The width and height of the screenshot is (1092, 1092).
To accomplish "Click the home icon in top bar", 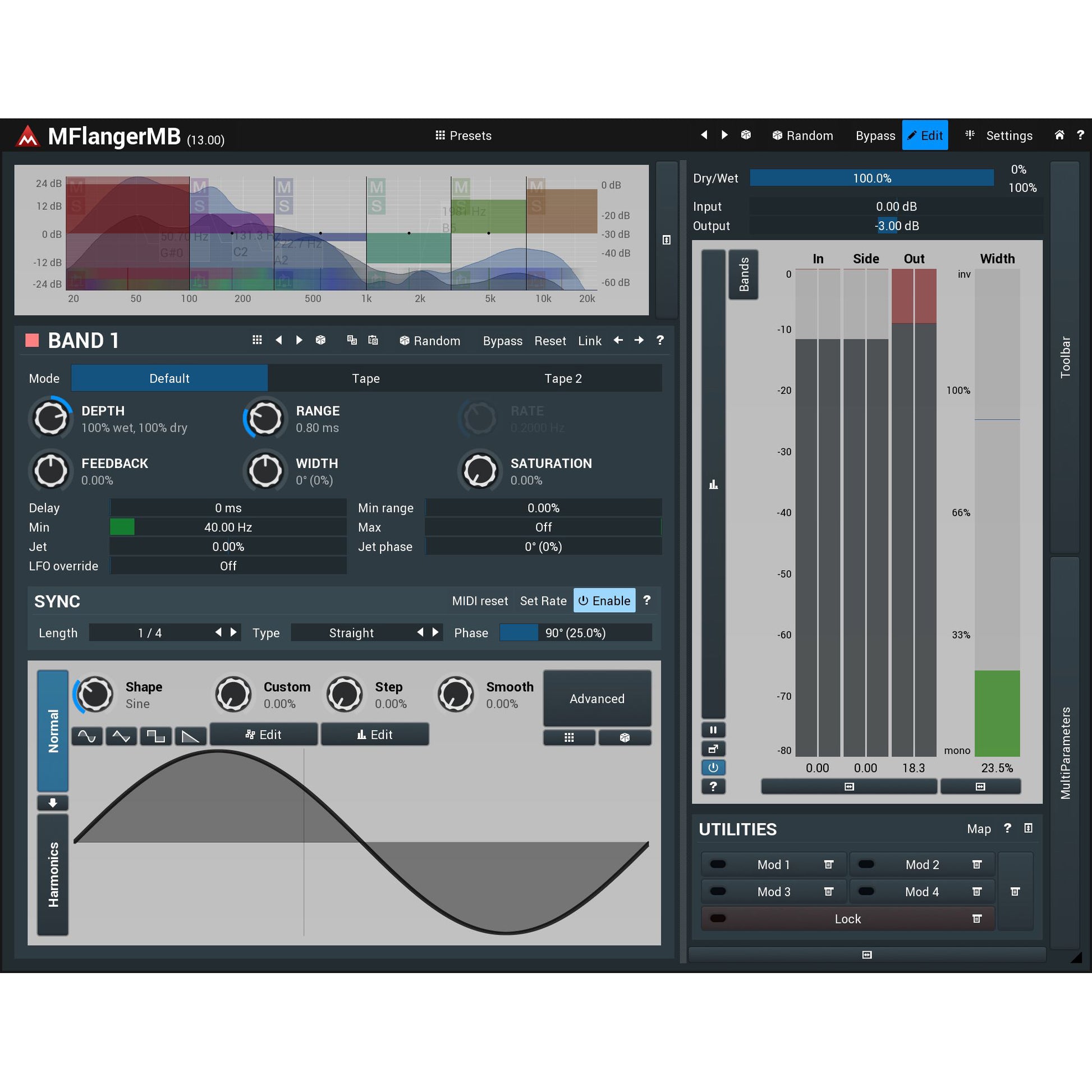I will click(x=1059, y=135).
